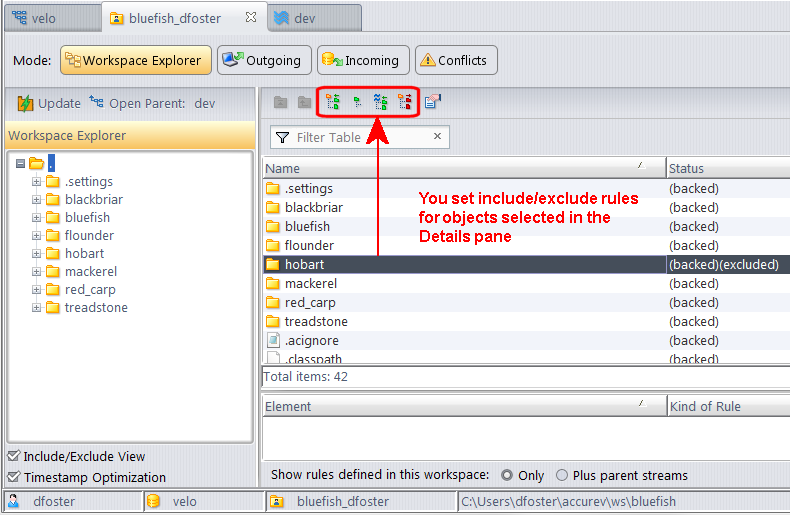This screenshot has height=515, width=790.
Task: Open the Conflicts mode
Action: click(x=455, y=60)
